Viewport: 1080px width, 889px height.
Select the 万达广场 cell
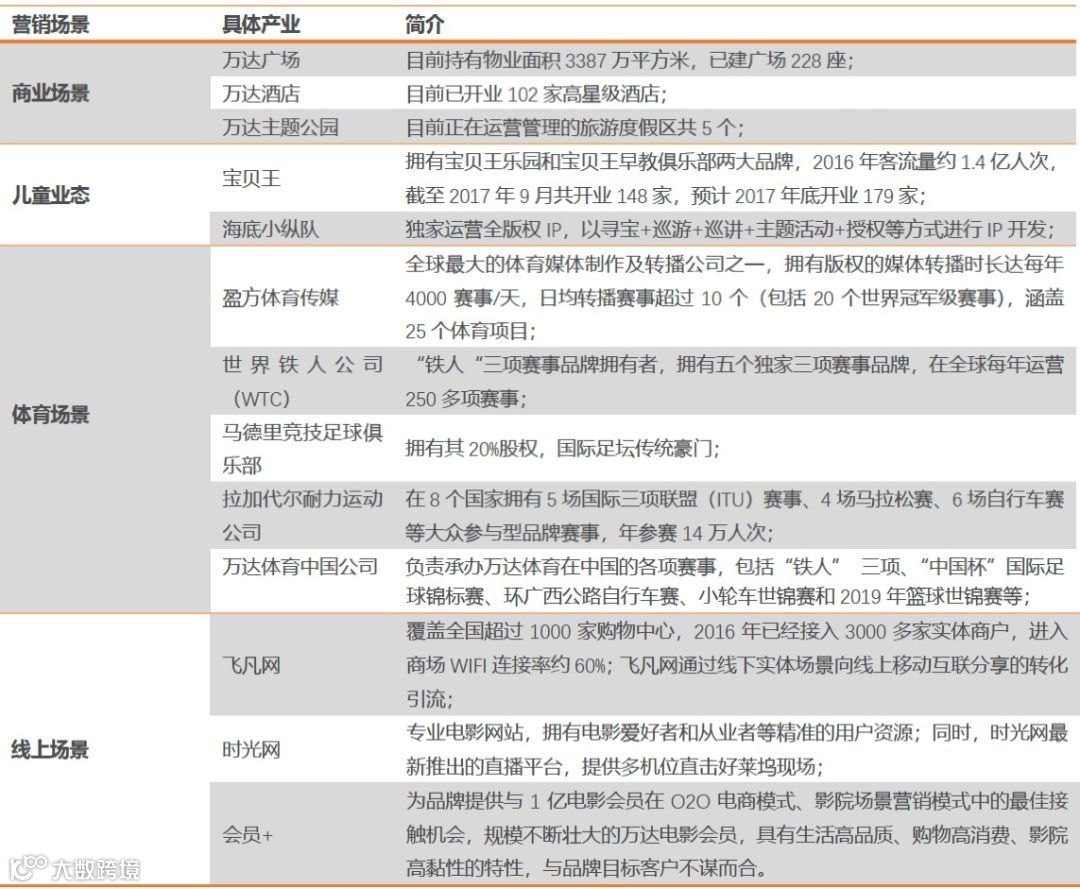260,60
